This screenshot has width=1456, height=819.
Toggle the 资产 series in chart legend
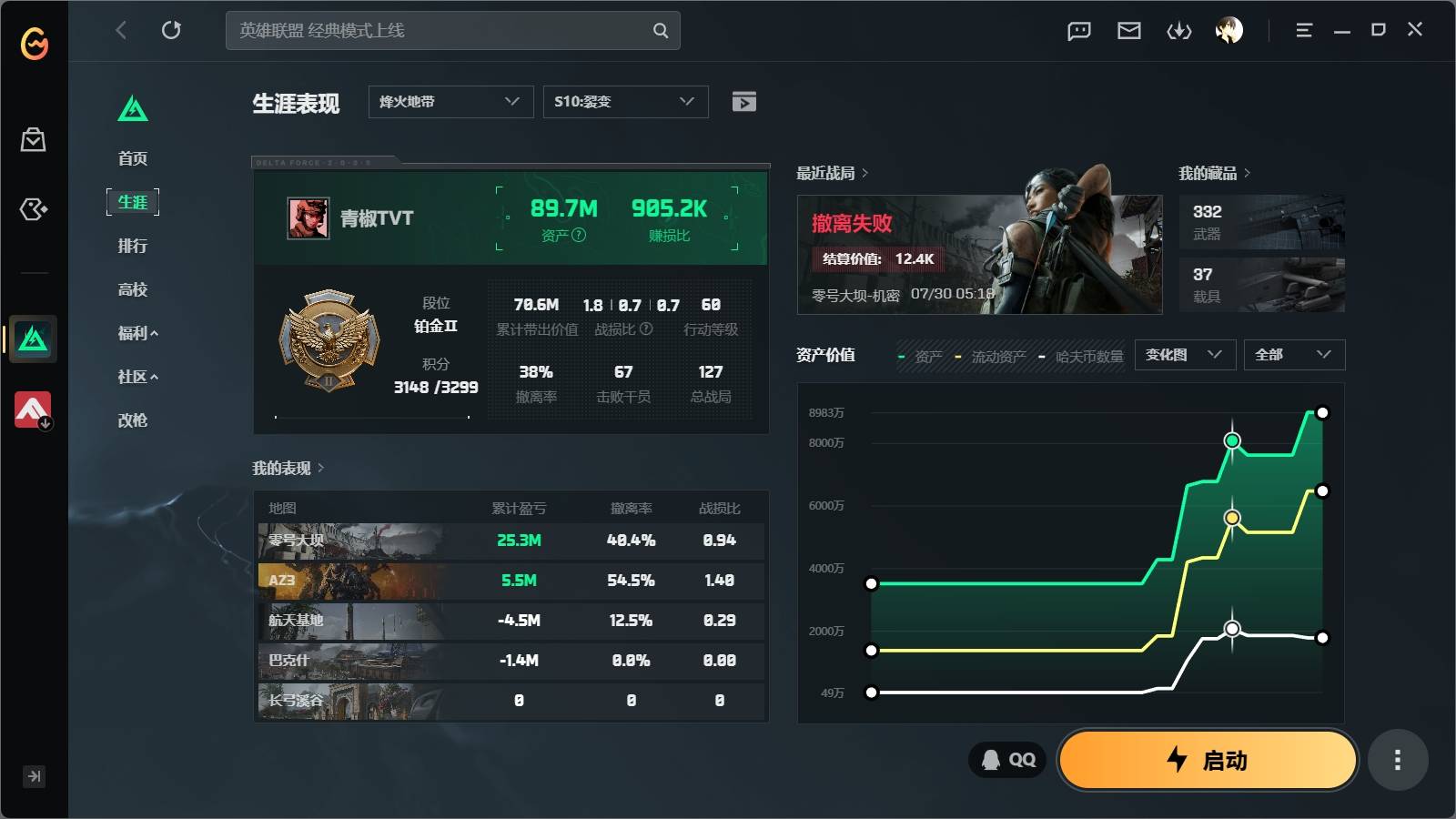[x=920, y=357]
